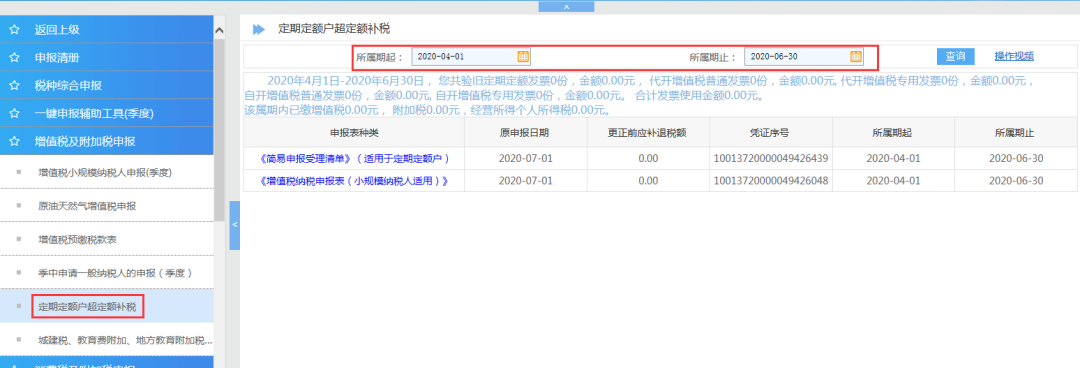1080x368 pixels.
Task: Open 《增值税纳税申报表（小规模纳税人适用）》 link
Action: tap(354, 181)
